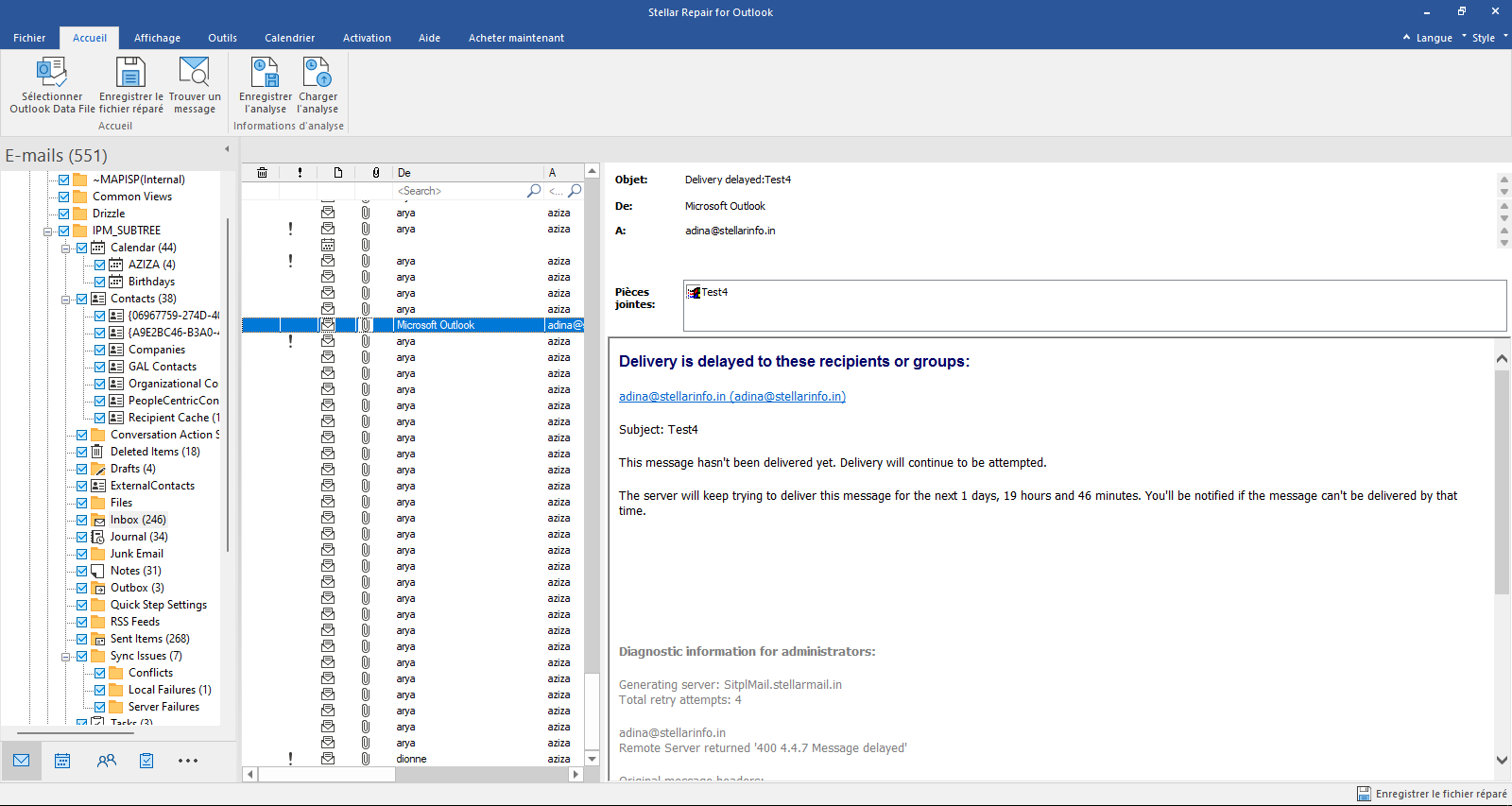Click the Calendar folder icon in tree
Screen dimensions: 1512x806
(98, 248)
